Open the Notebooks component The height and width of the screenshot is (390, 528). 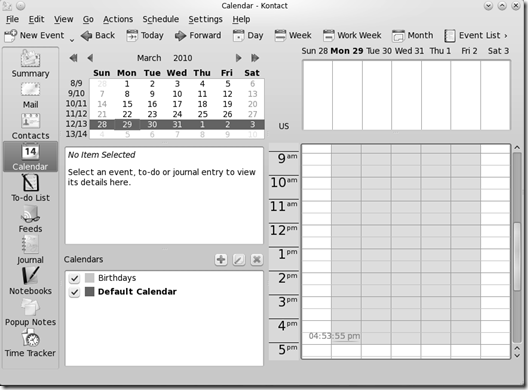(x=30, y=281)
